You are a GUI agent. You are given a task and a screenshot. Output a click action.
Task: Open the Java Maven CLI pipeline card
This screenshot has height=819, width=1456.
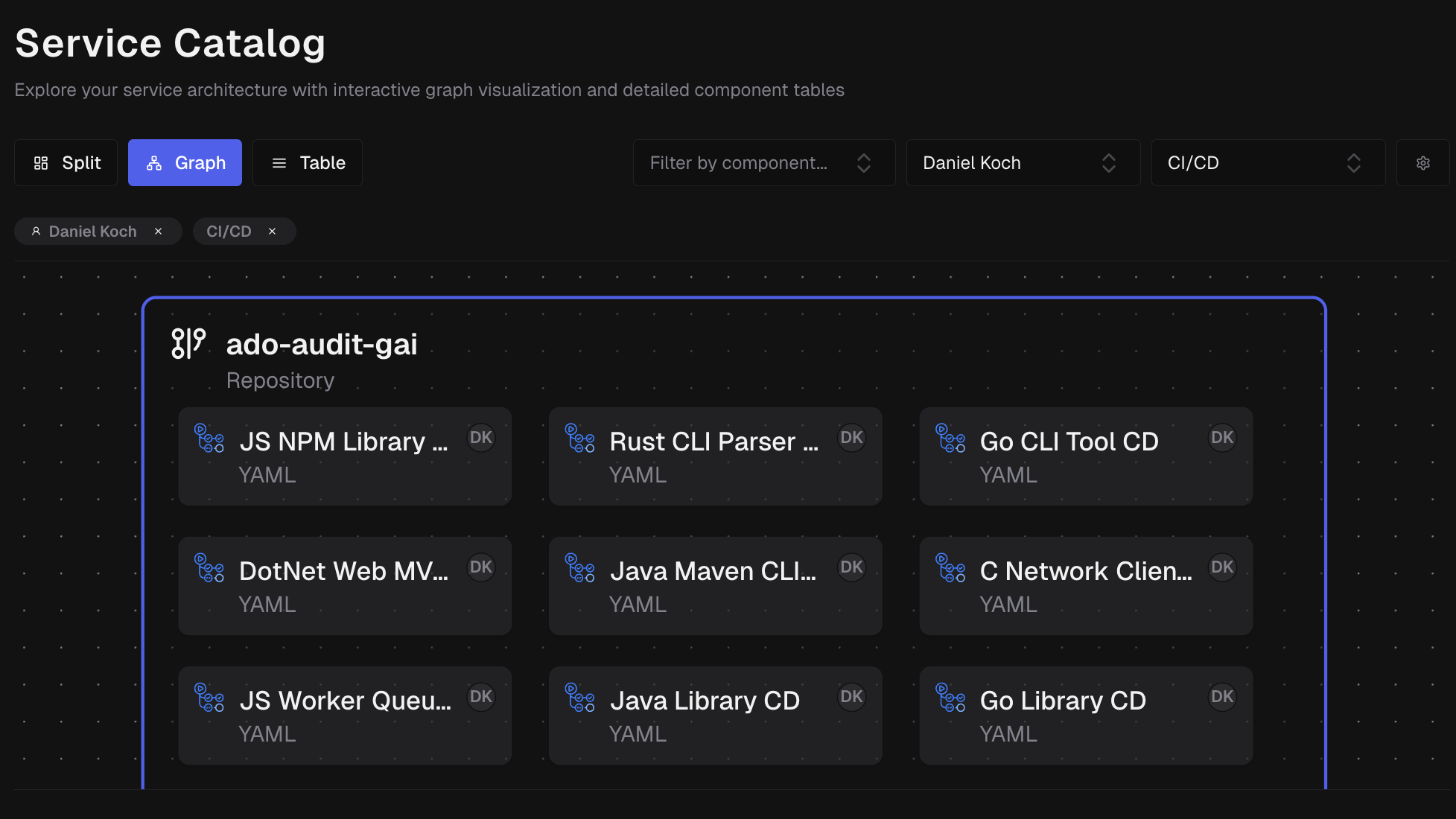click(714, 586)
